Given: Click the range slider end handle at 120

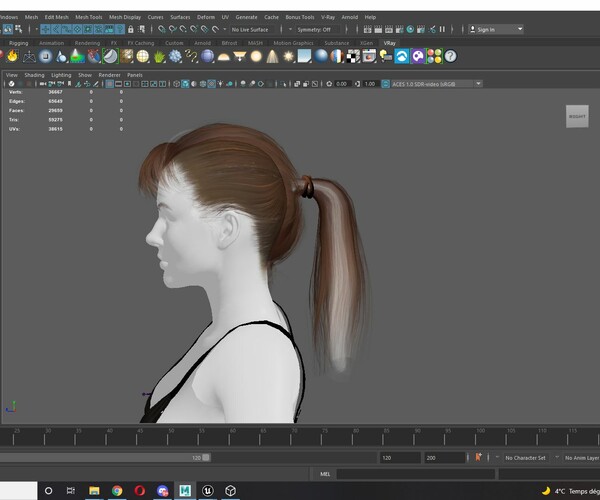Looking at the screenshot, I should [x=206, y=458].
